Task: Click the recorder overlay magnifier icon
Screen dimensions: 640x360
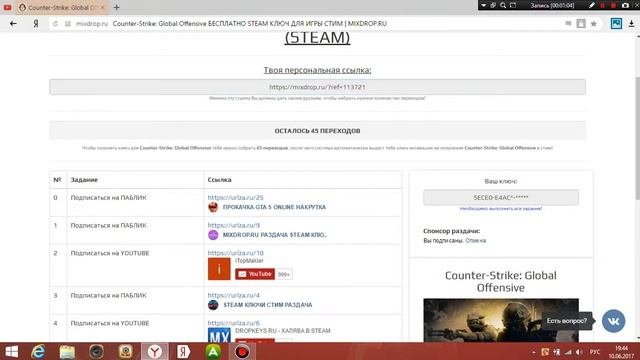Action: click(x=503, y=5)
